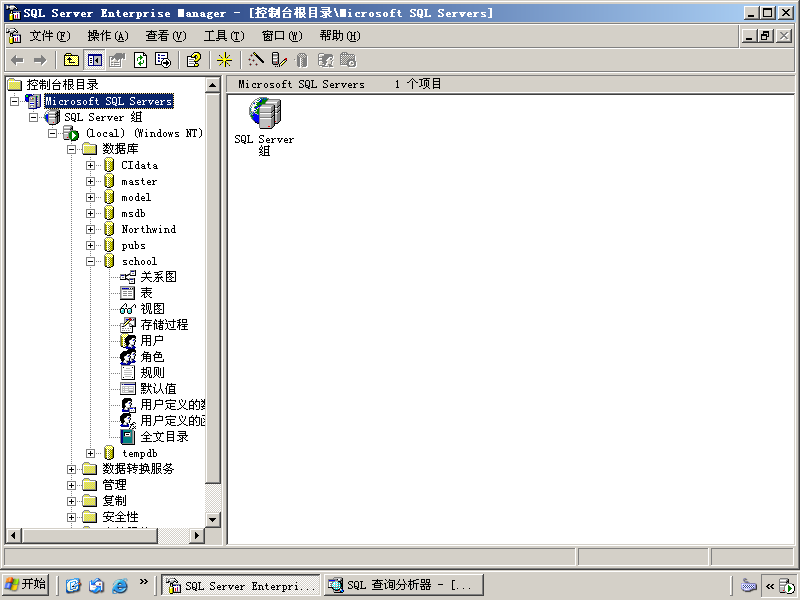This screenshot has width=800, height=600.
Task: Select the 存储过程 stored procedures node
Action: click(x=164, y=324)
